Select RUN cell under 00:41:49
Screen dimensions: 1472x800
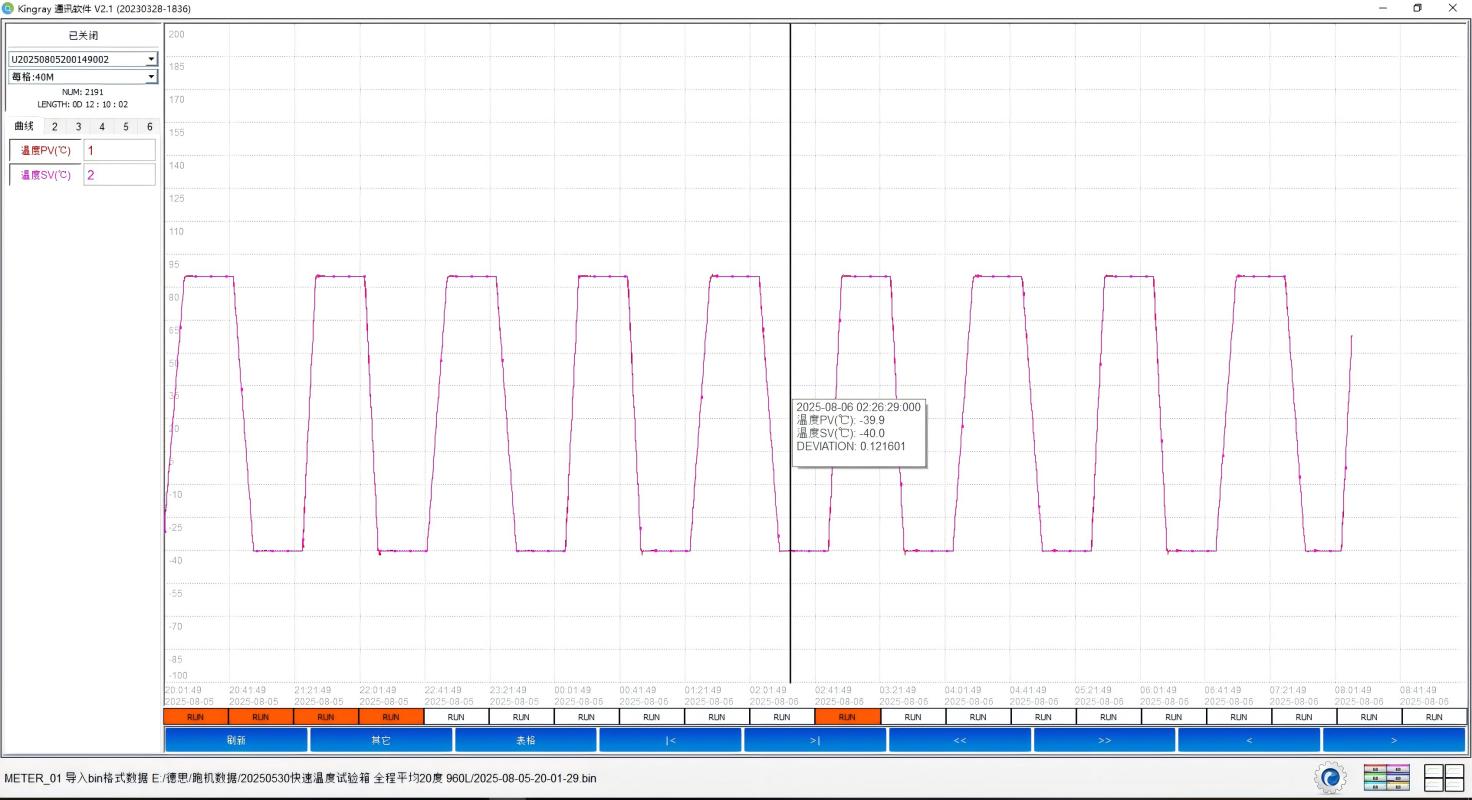652,717
